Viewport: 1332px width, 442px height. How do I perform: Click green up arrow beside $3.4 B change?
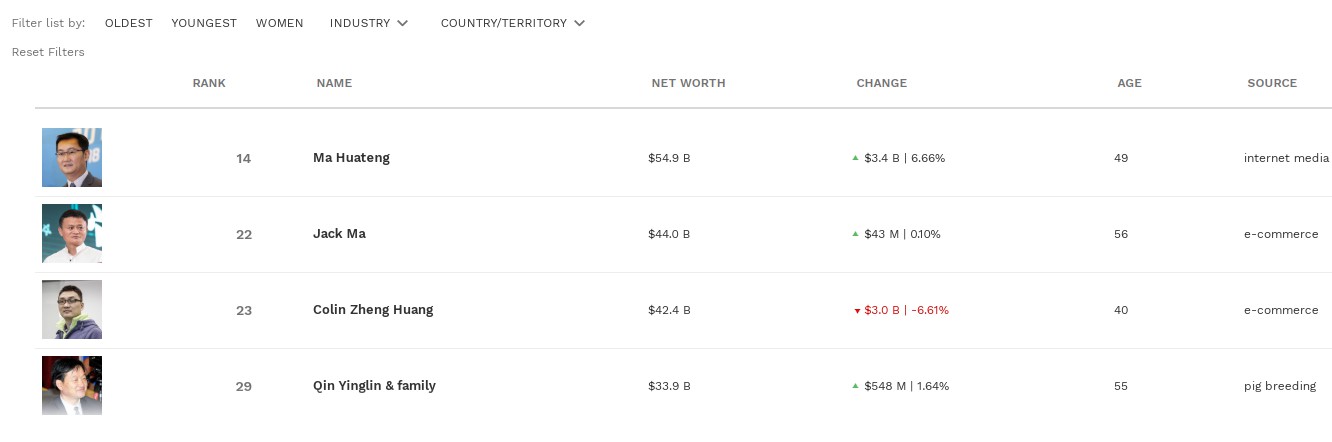tap(855, 158)
